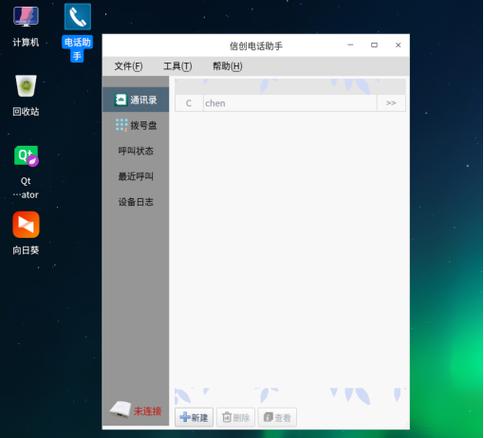Open the 文件(F) menu
This screenshot has height=438, width=484.
pos(128,66)
